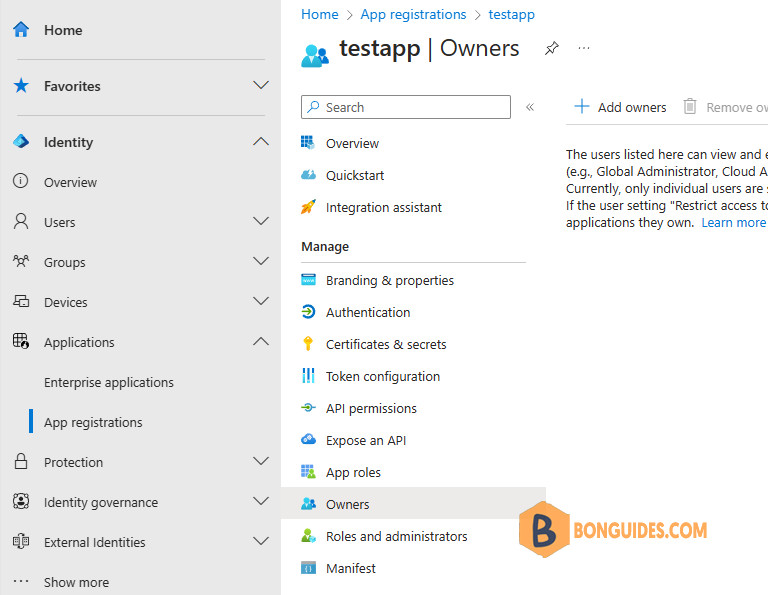Click the Groups people icon
This screenshot has width=768, height=595.
[x=21, y=261]
